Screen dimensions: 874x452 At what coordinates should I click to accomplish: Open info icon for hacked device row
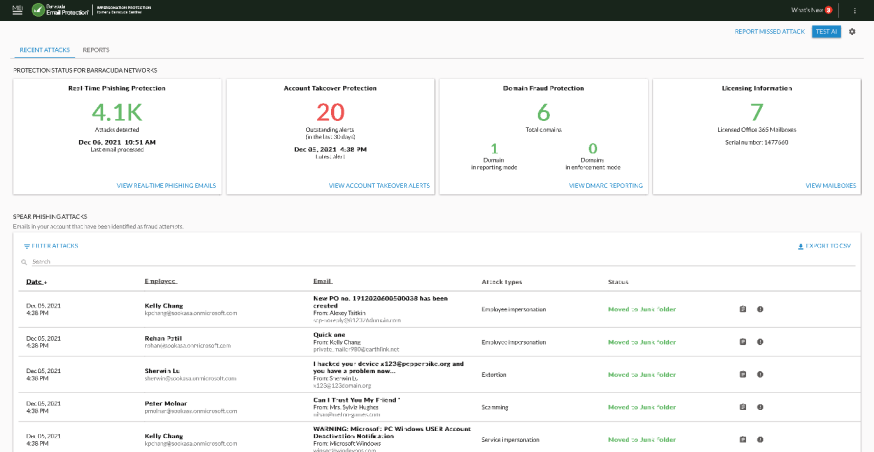(x=760, y=375)
